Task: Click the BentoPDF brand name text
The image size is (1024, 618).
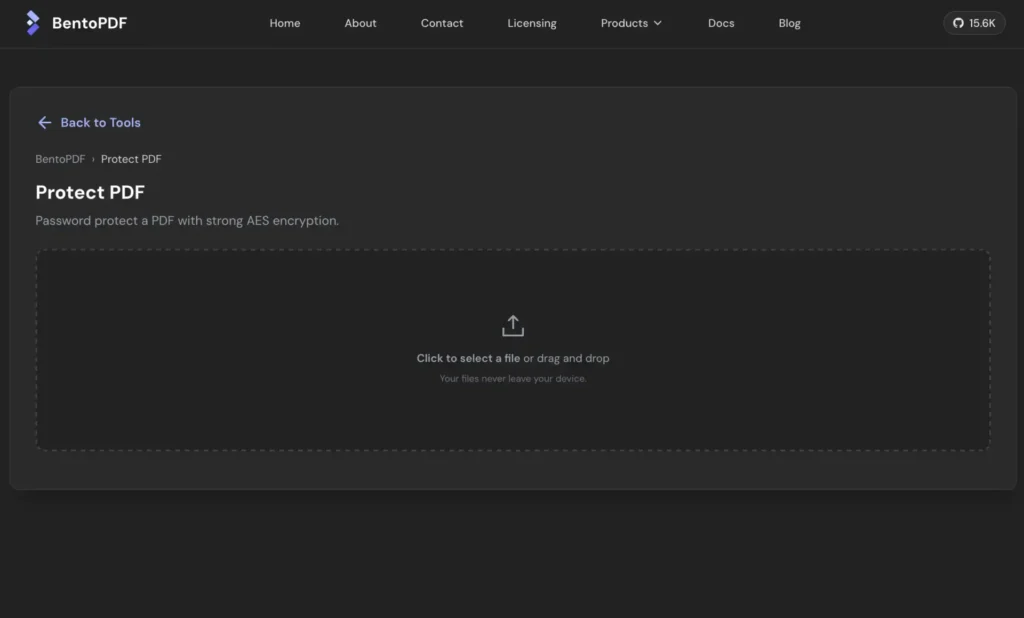Action: point(89,23)
